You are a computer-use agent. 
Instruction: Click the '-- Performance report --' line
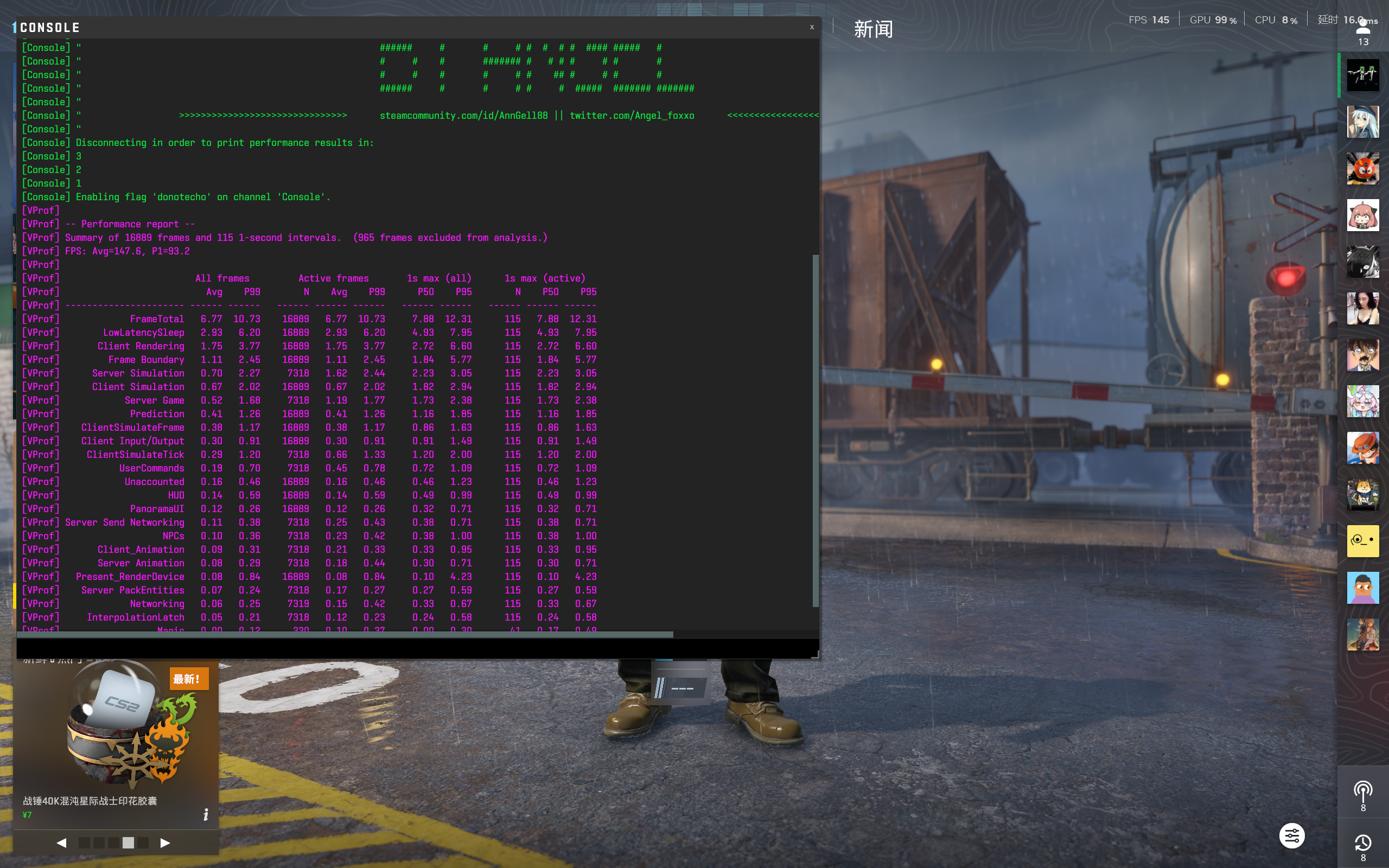point(130,224)
